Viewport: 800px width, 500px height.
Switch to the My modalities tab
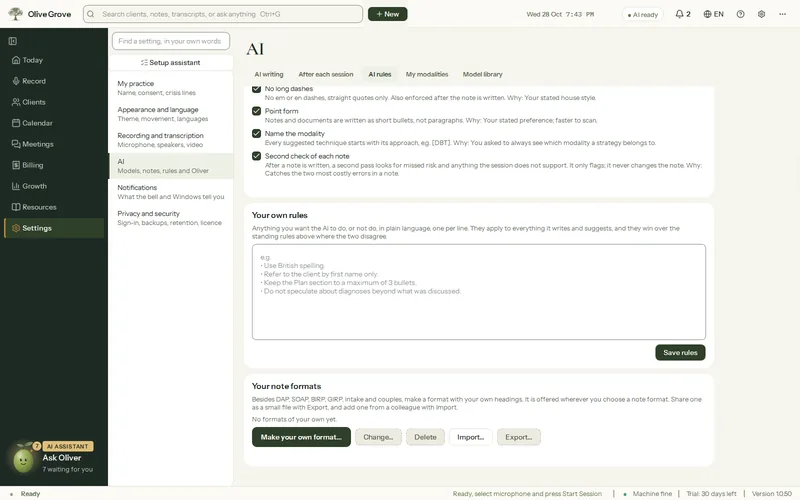[427, 74]
